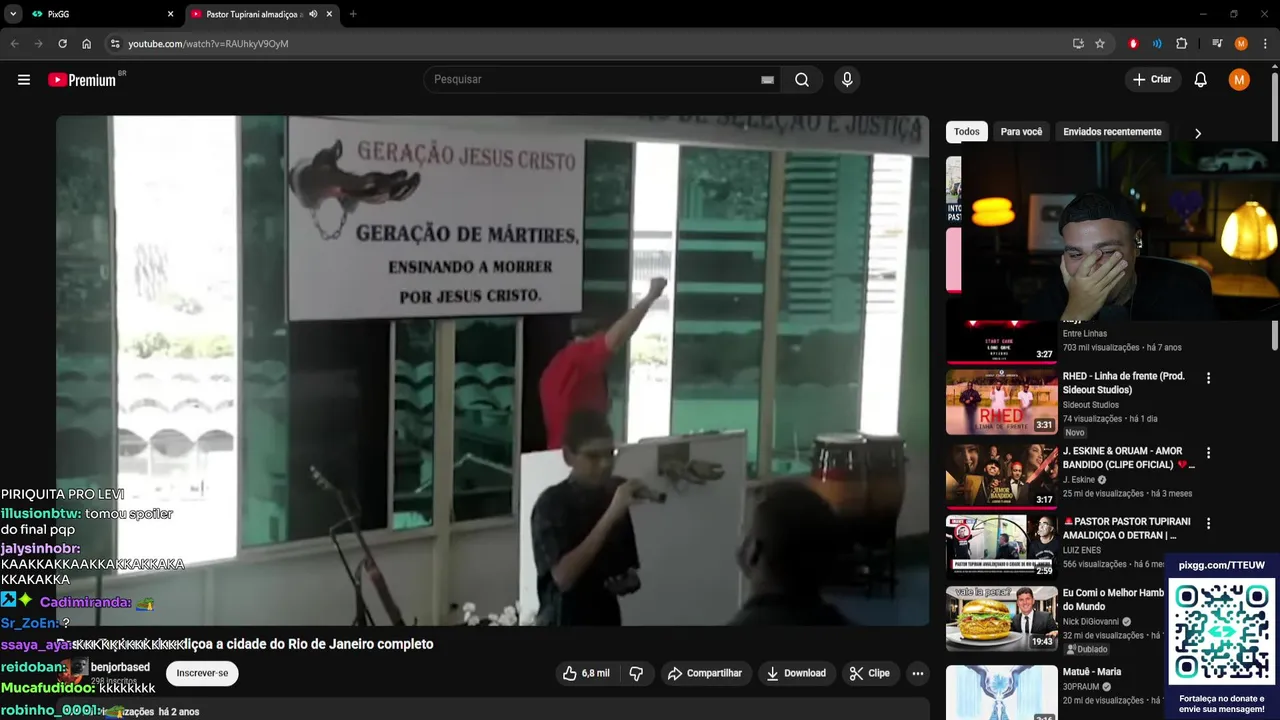Go back with browser back arrow
1280x720 pixels.
point(15,44)
